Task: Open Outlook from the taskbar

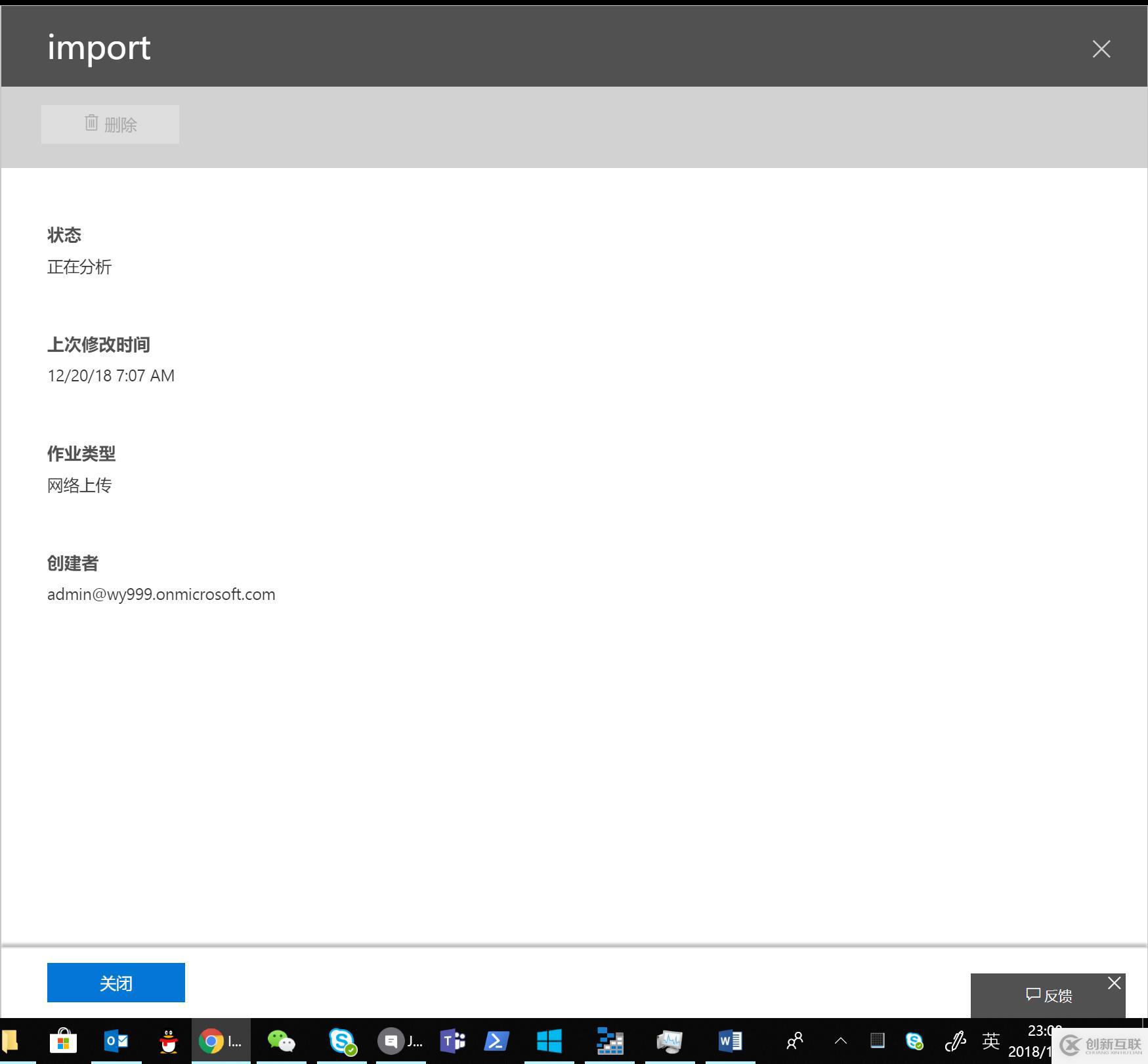Action: click(x=116, y=1041)
